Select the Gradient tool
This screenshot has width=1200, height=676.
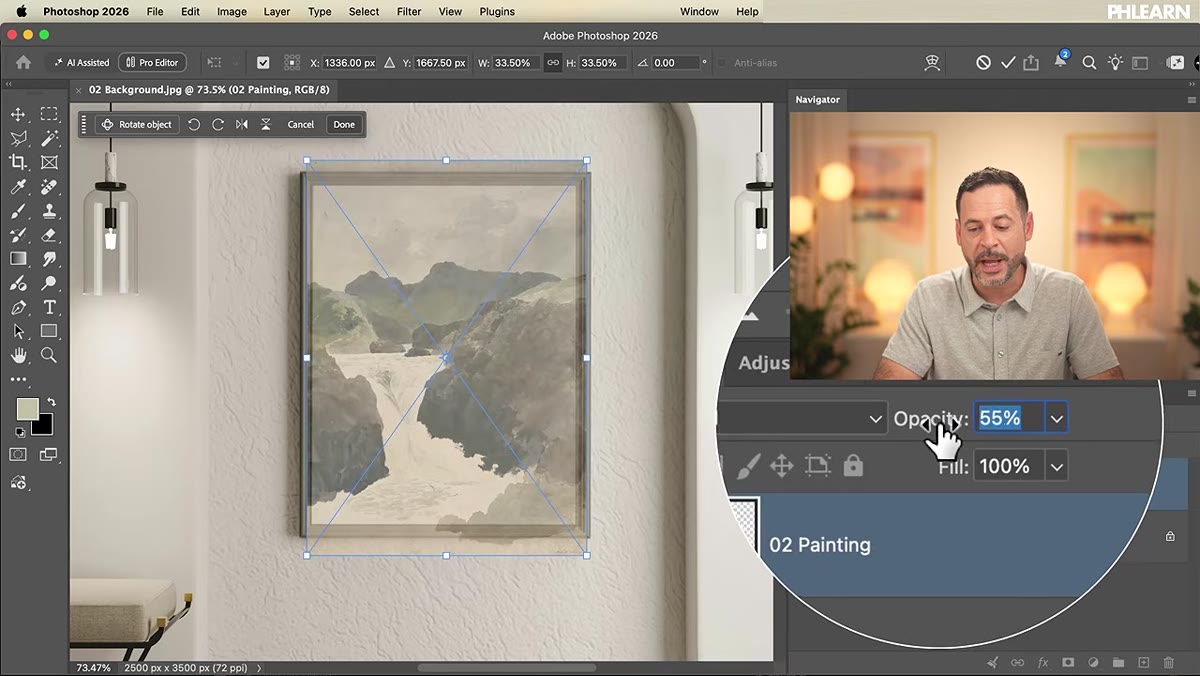click(18, 259)
